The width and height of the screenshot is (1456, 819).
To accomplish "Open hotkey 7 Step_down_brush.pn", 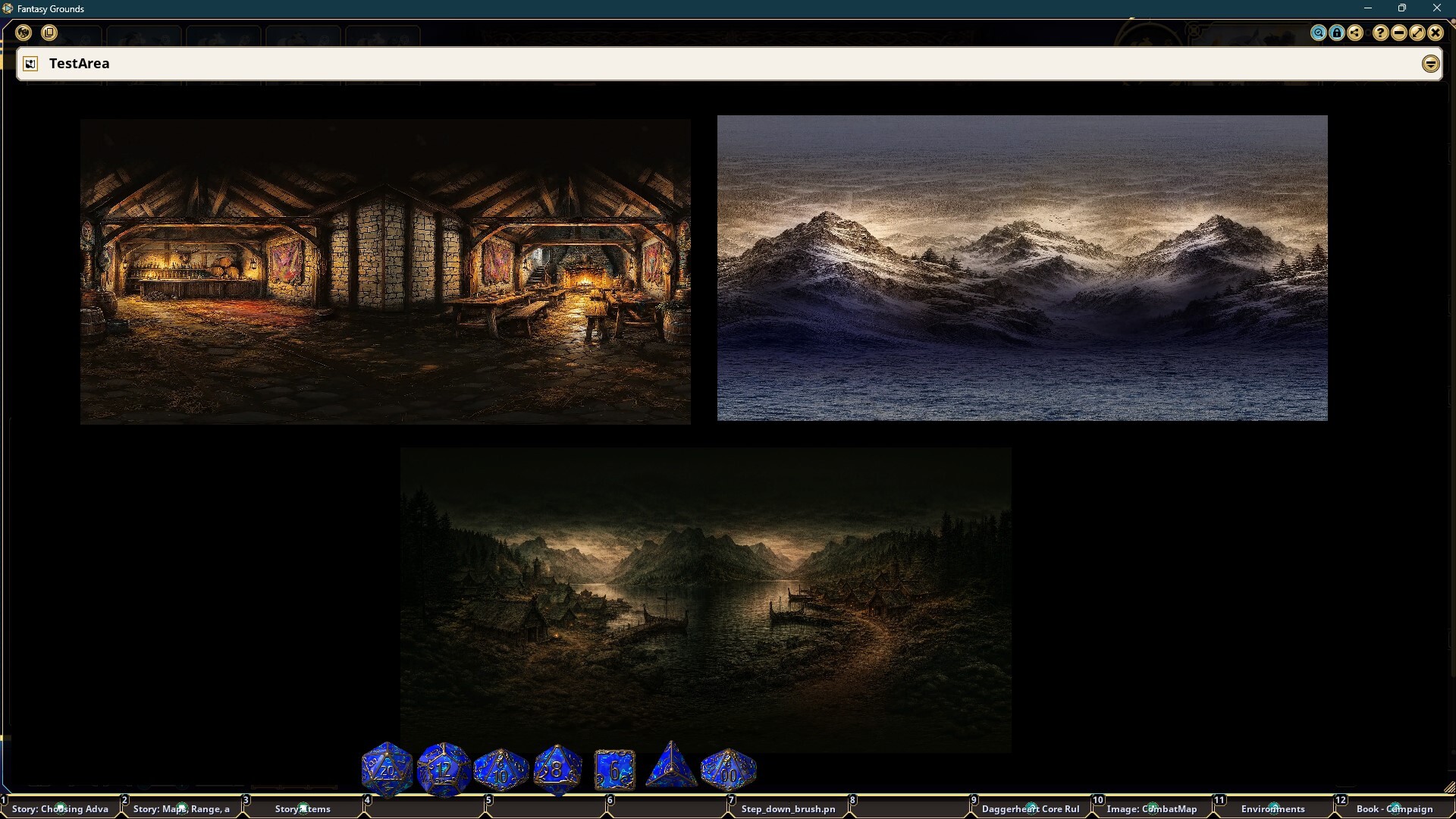I will [x=789, y=808].
